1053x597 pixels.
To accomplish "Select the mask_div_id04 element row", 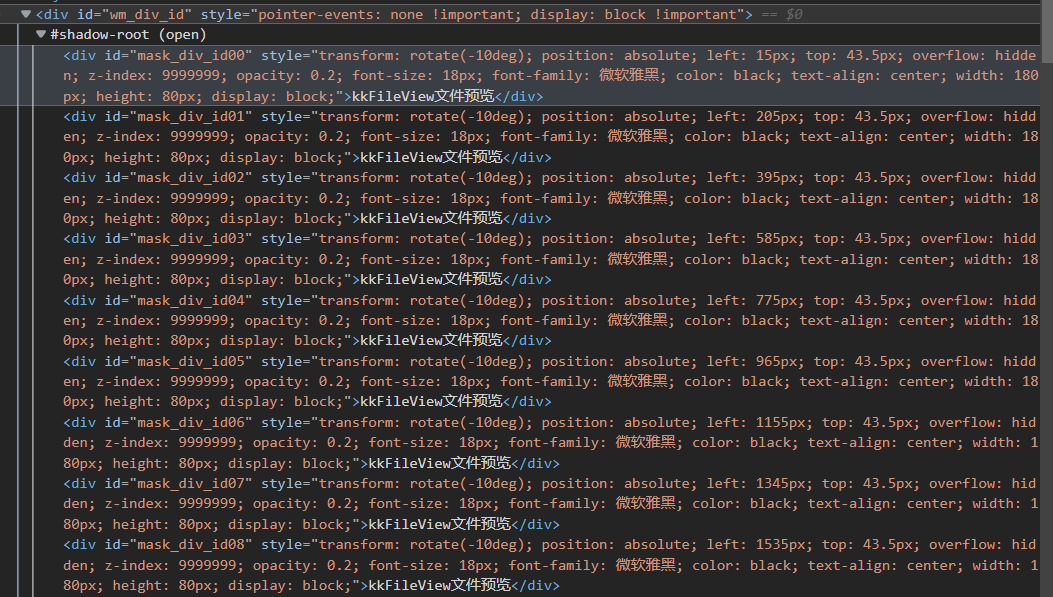I will [x=520, y=320].
